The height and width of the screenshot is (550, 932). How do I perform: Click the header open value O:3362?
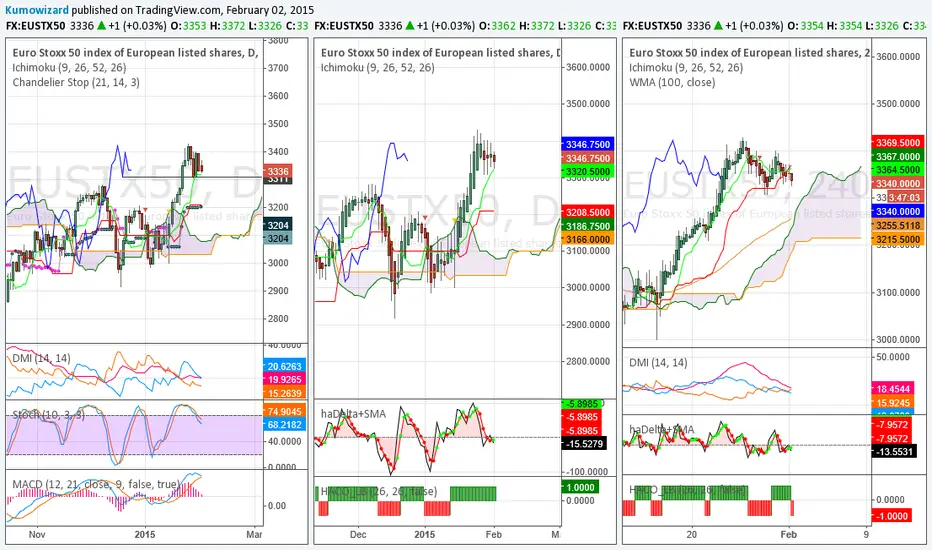[497, 26]
